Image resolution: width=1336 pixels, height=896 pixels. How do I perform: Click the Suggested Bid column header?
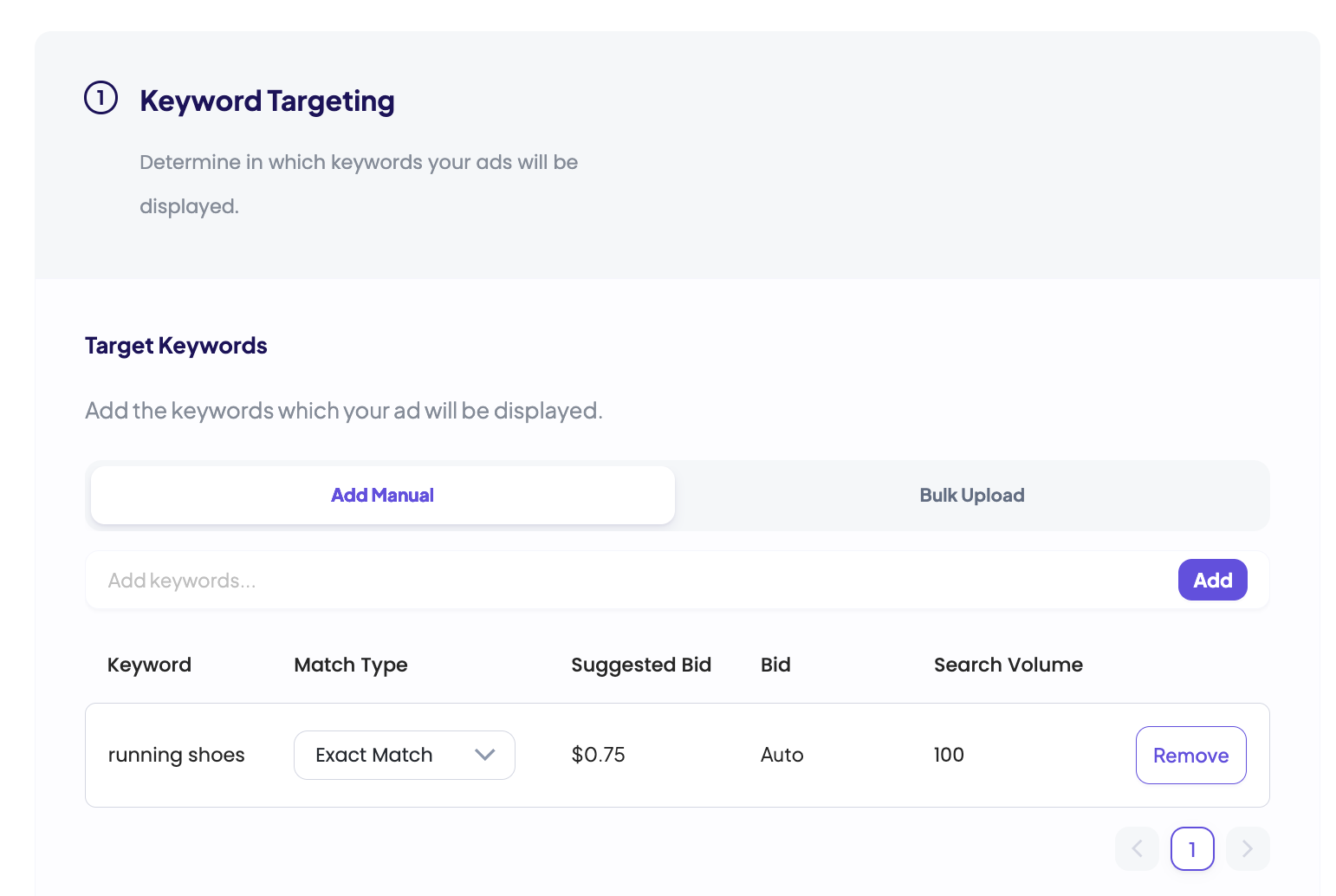tap(641, 665)
